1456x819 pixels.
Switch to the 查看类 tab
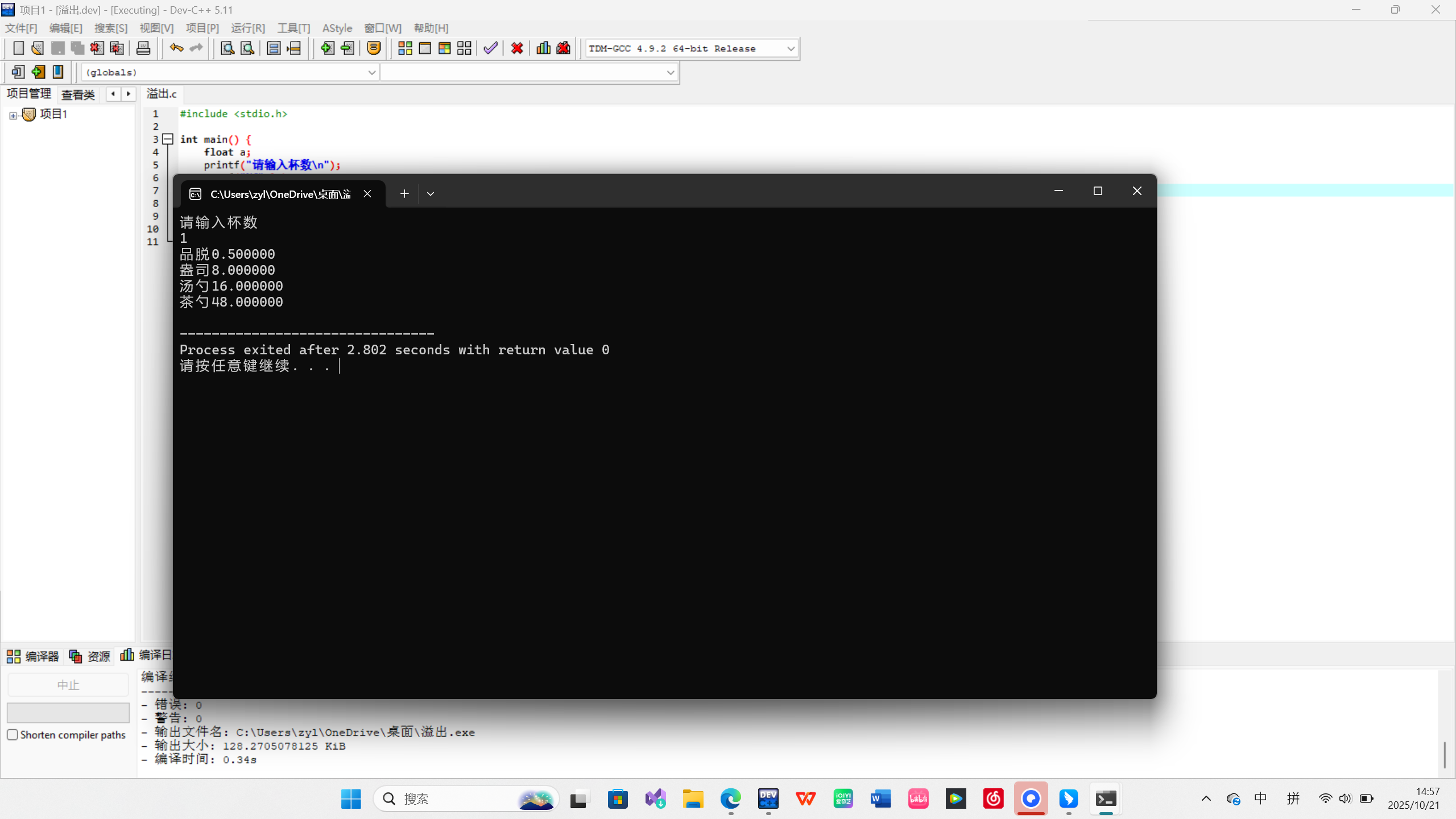pyautogui.click(x=78, y=94)
